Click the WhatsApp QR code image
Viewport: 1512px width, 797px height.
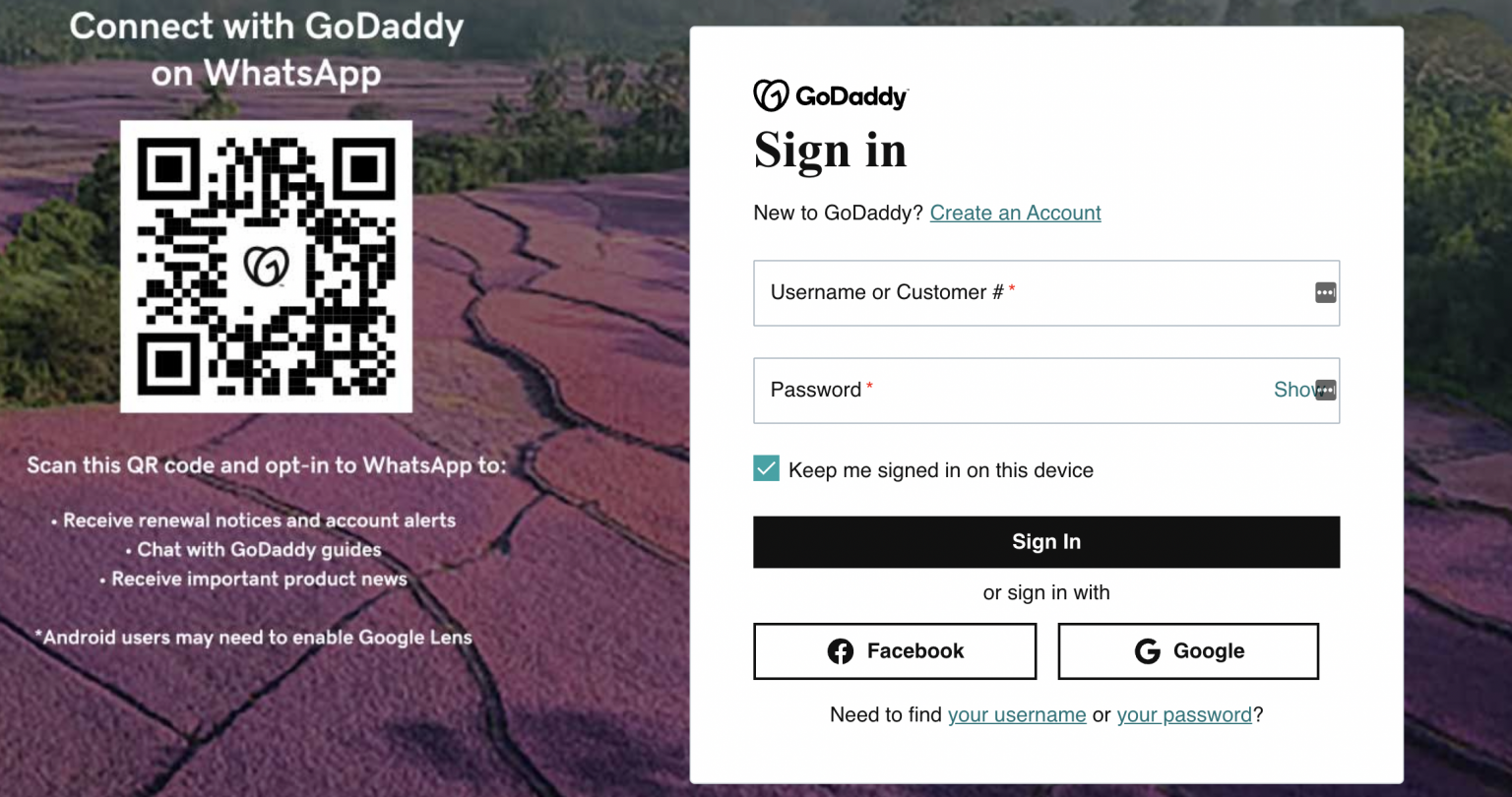(266, 266)
